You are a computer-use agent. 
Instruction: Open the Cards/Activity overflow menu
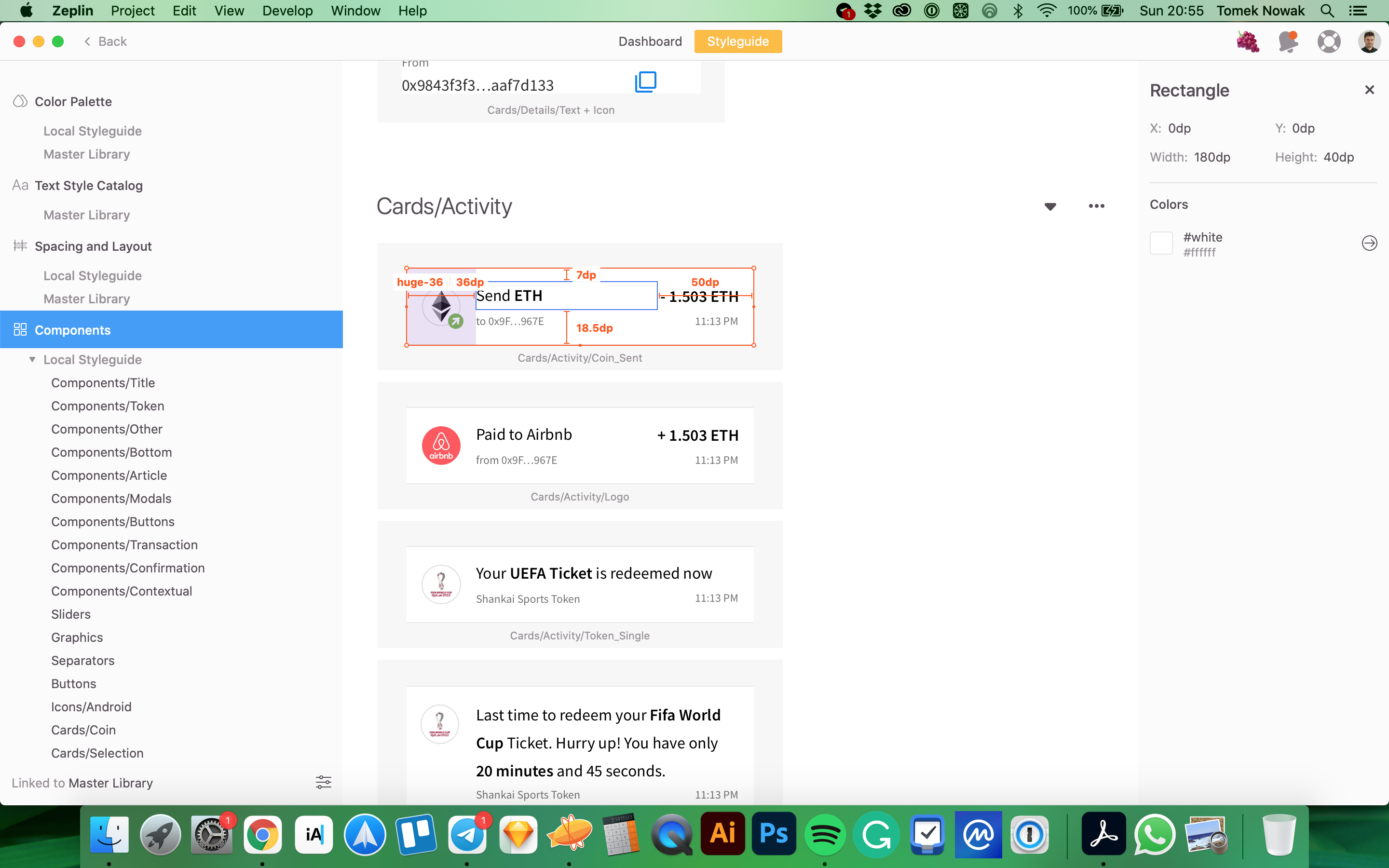pos(1097,206)
